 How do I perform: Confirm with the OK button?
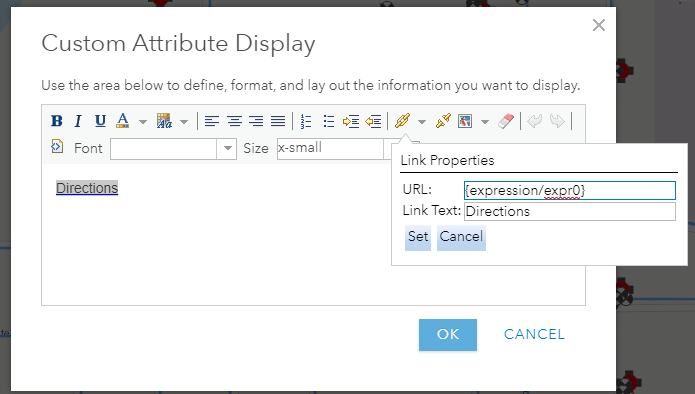pyautogui.click(x=448, y=335)
